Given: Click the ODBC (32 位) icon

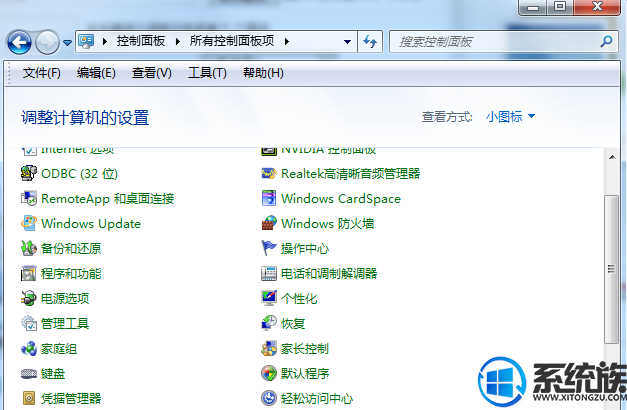Looking at the screenshot, I should tap(29, 174).
